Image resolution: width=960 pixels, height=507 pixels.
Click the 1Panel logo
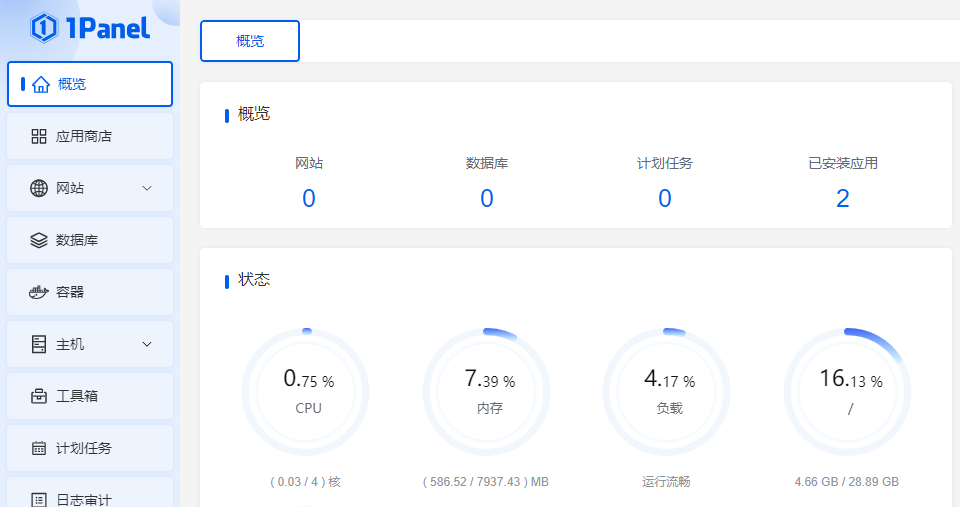(90, 28)
